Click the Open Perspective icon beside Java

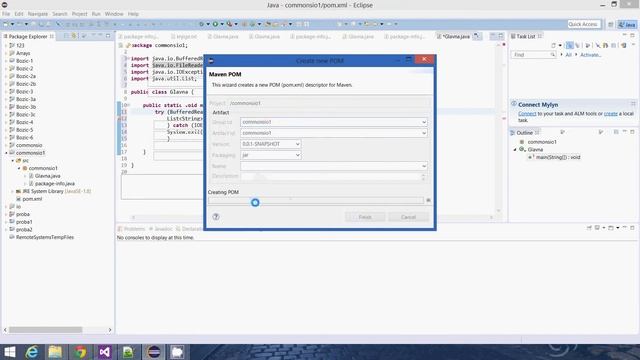pyautogui.click(x=611, y=24)
